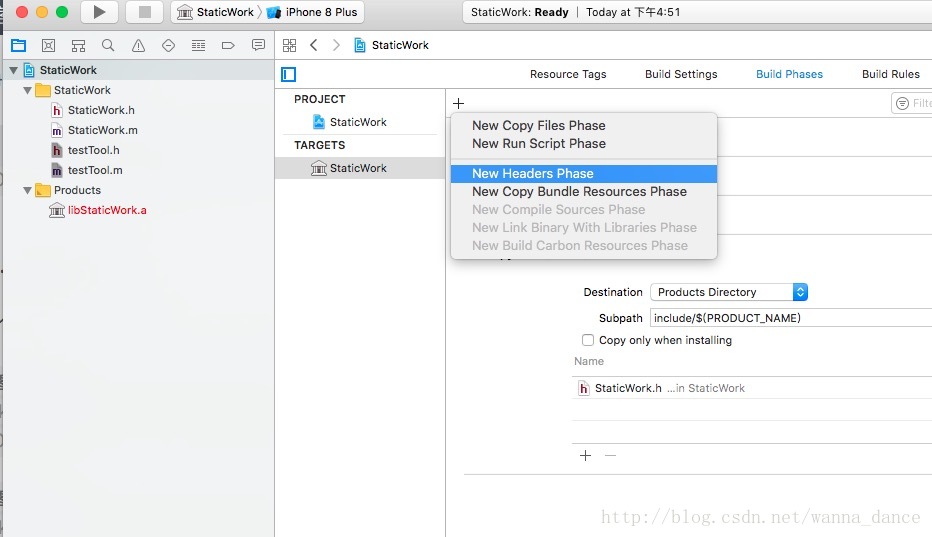
Task: Select testTool.h in the navigator
Action: pyautogui.click(x=93, y=150)
